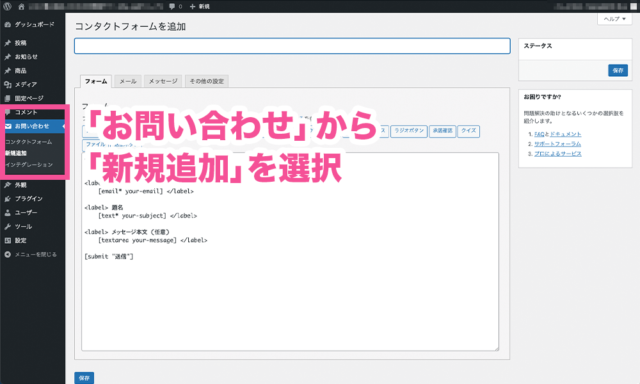Open the 外観 appearance brush icon
The width and height of the screenshot is (640, 384).
pyautogui.click(x=7, y=185)
